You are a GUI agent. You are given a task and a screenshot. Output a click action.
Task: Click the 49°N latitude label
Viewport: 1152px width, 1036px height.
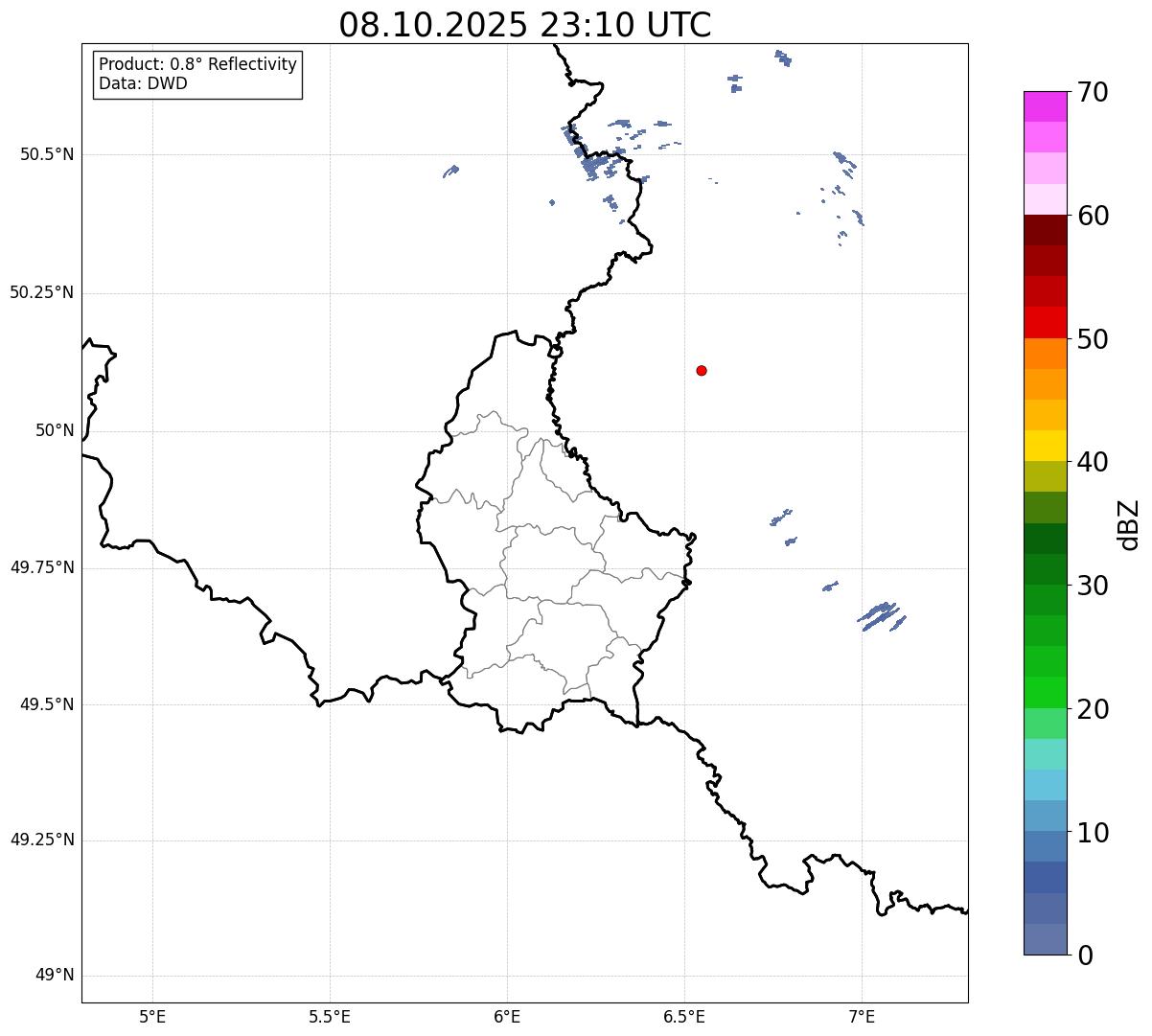(x=55, y=976)
